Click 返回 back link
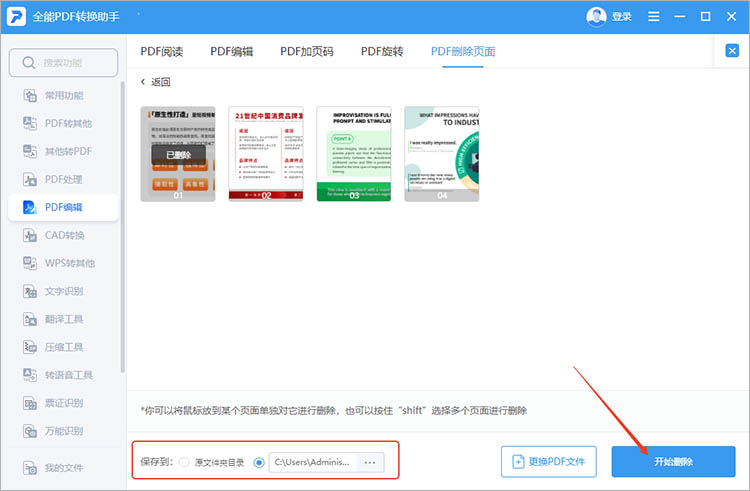 point(161,82)
